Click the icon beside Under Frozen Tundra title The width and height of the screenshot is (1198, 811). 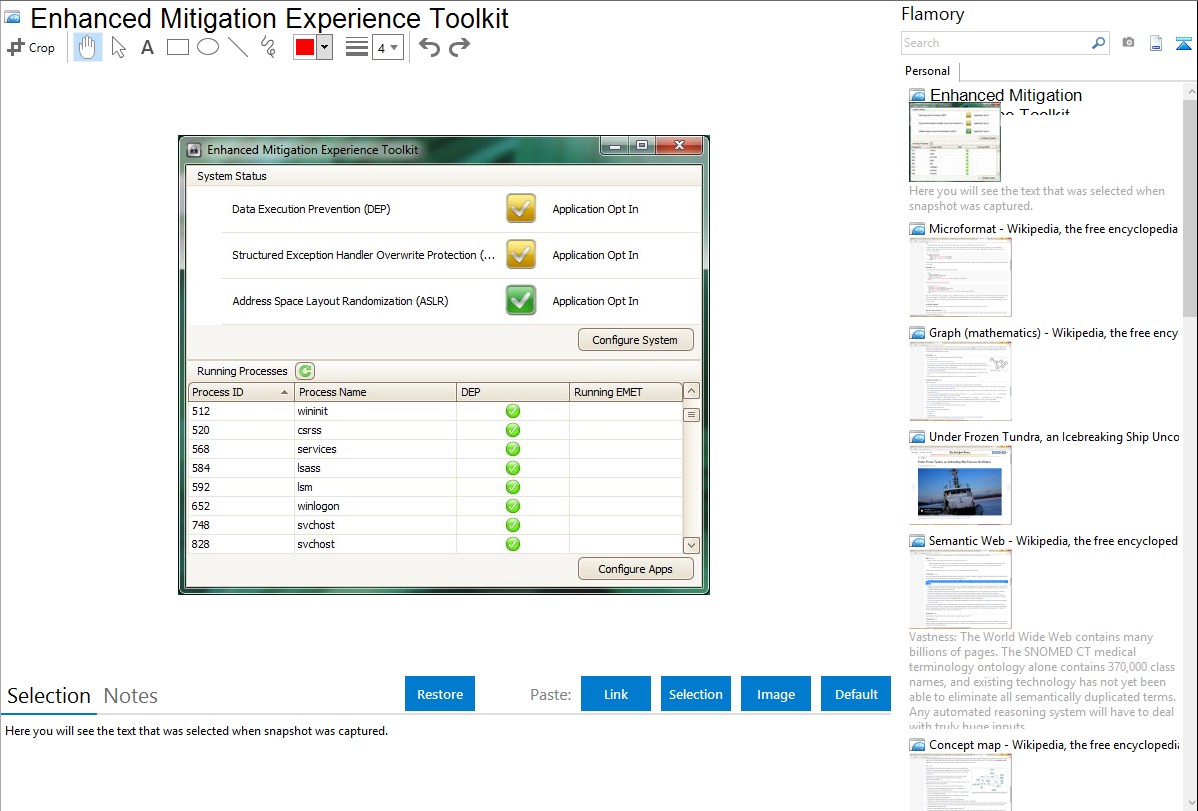point(917,437)
